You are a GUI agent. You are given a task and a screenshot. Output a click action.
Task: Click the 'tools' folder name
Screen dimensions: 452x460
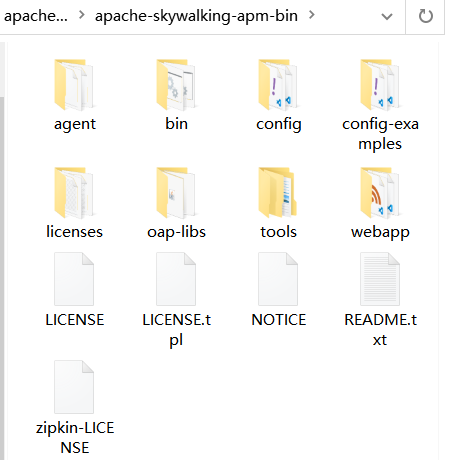(278, 232)
